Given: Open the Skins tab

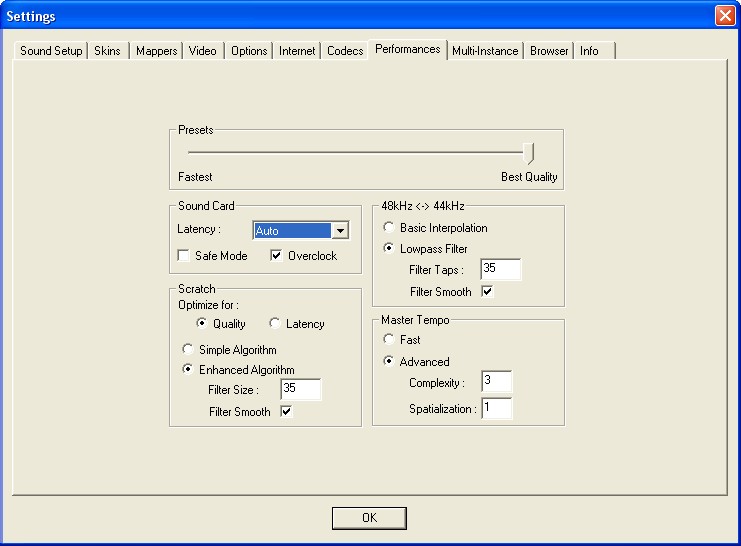Looking at the screenshot, I should coord(107,51).
